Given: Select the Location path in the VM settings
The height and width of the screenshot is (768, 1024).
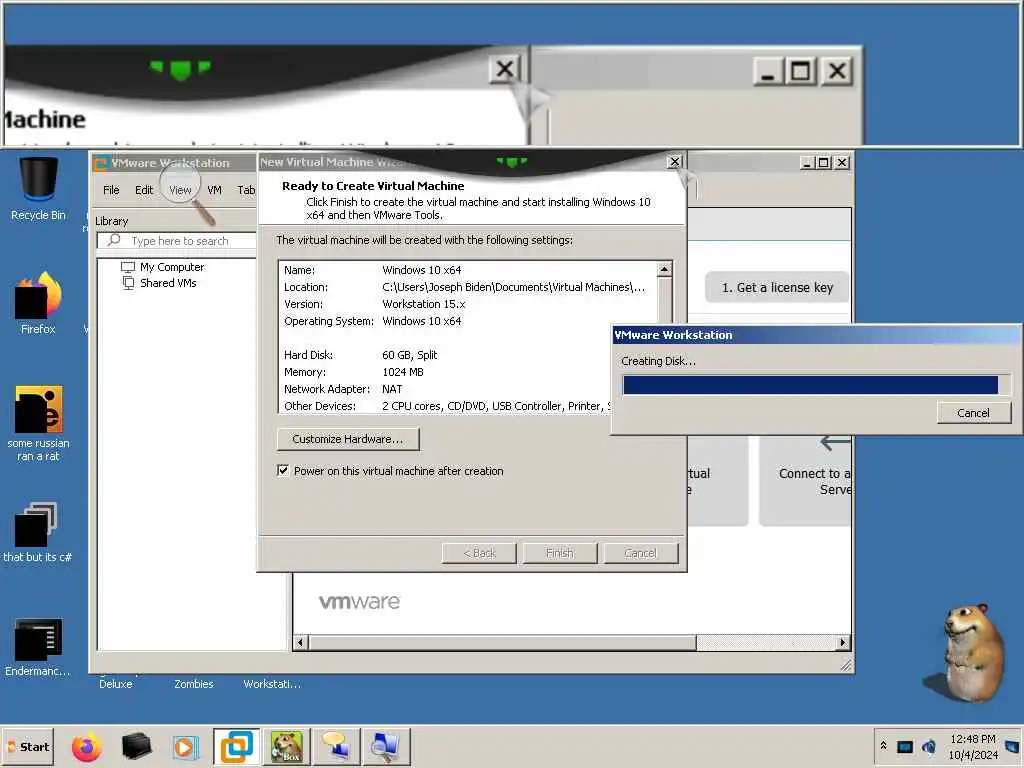Looking at the screenshot, I should [513, 287].
